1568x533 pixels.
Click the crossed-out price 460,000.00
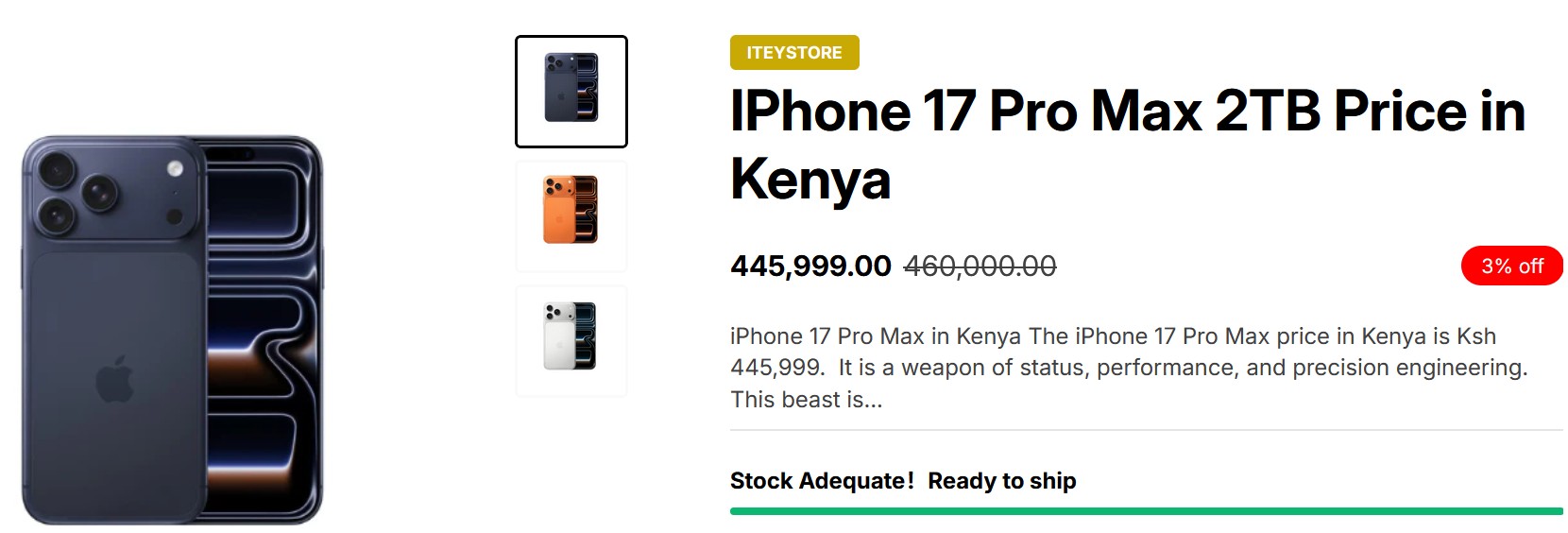(x=980, y=266)
